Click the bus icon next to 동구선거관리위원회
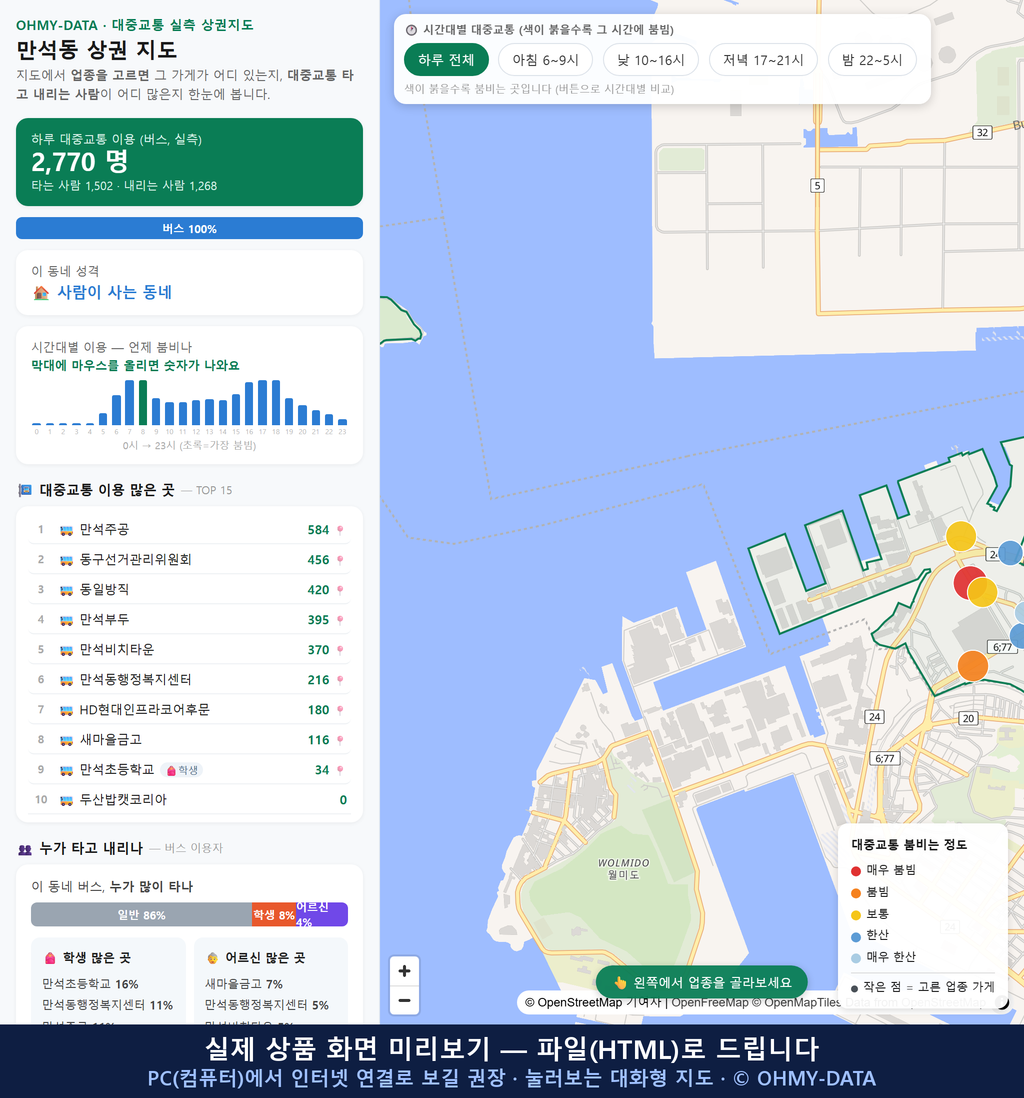Screen dimensions: 1024x1098 pyautogui.click(x=67, y=560)
